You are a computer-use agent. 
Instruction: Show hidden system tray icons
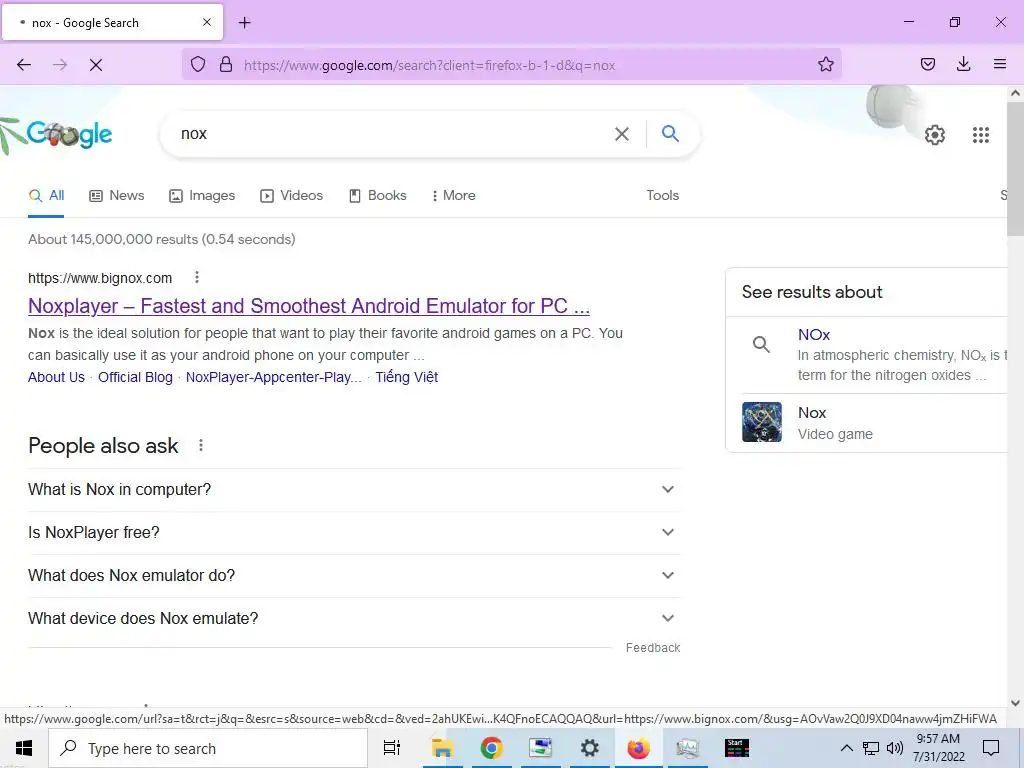pos(846,748)
